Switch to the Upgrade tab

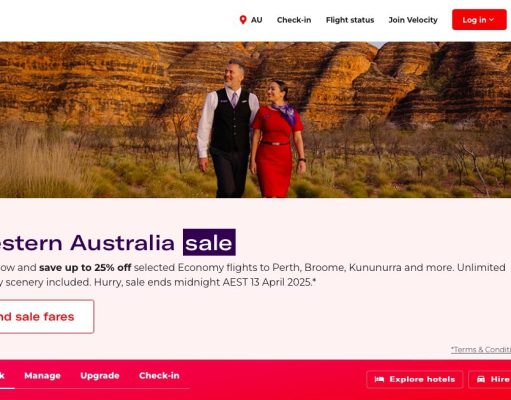pos(100,376)
